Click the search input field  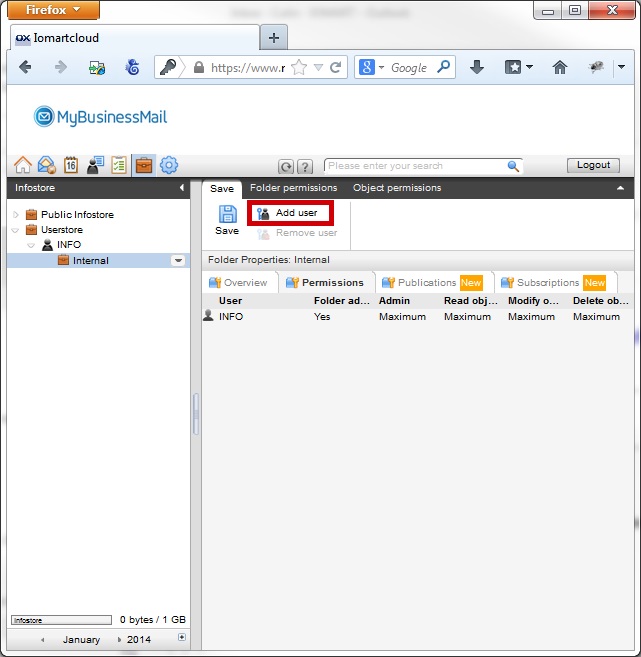[x=417, y=166]
